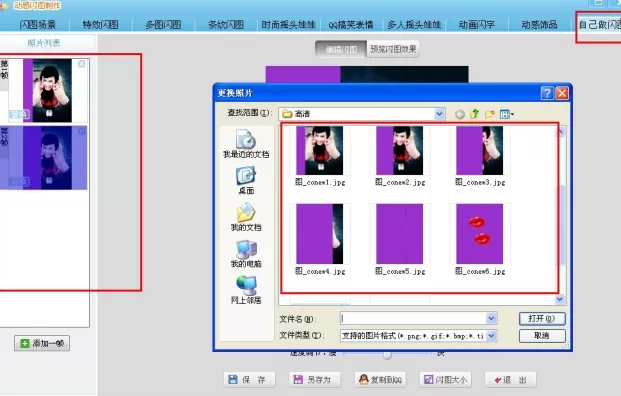Select thumbnail 图_conew4.jpg
Viewport: 621px width, 396px height.
(320, 234)
